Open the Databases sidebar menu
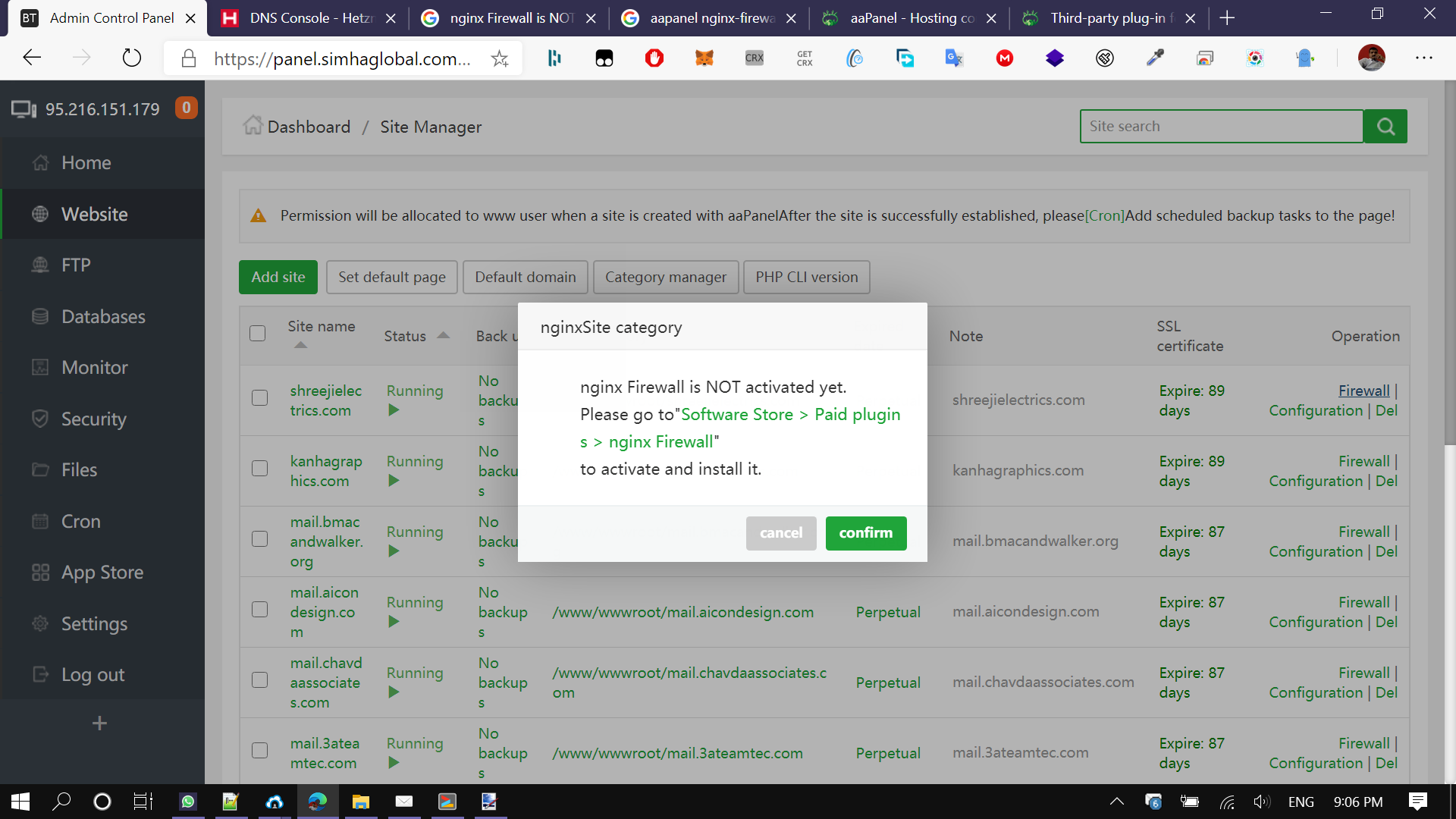1456x819 pixels. [102, 316]
